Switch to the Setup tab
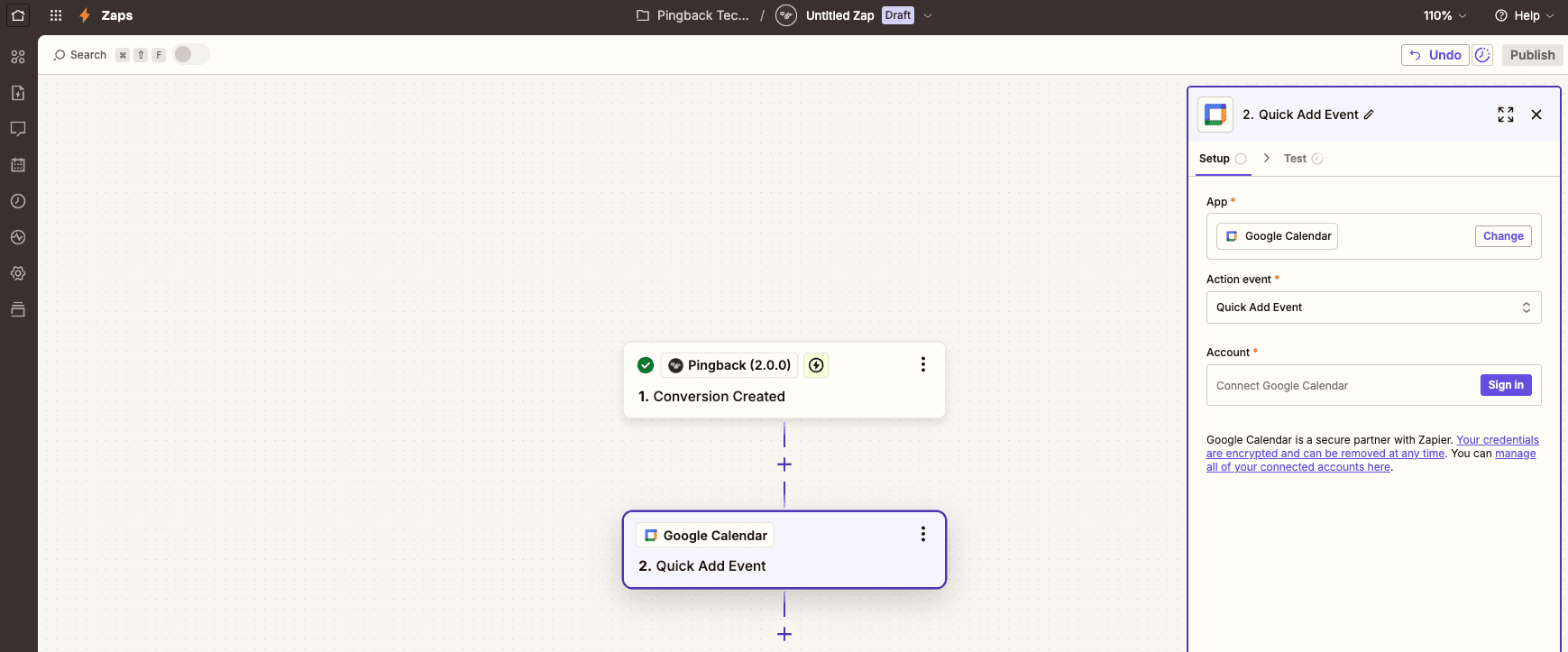 [x=1223, y=159]
